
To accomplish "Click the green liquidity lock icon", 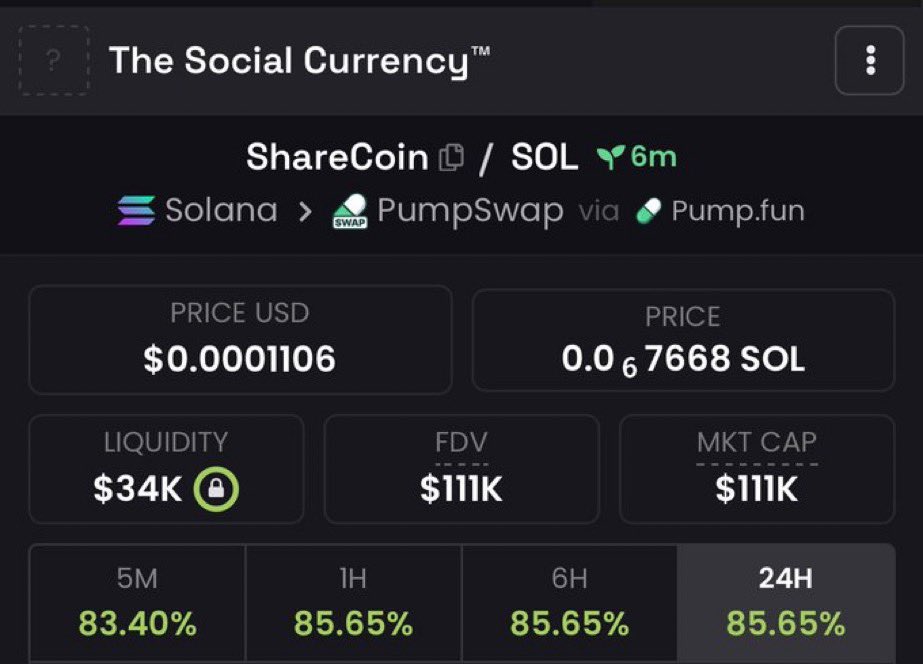I will click(216, 489).
